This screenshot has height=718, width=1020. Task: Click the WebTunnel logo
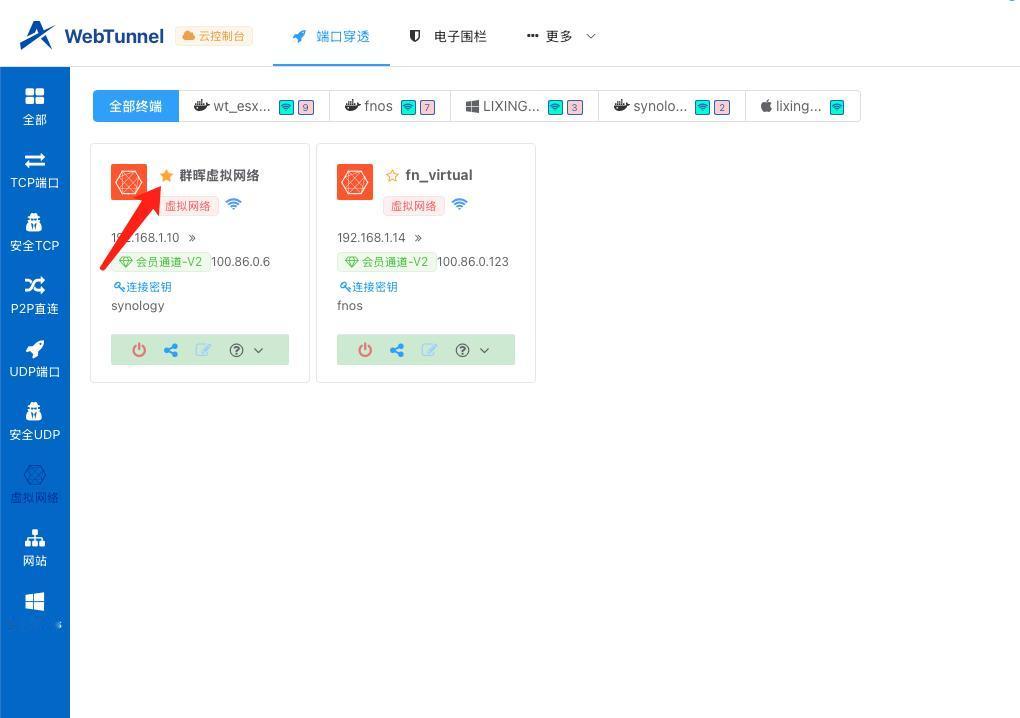point(92,36)
